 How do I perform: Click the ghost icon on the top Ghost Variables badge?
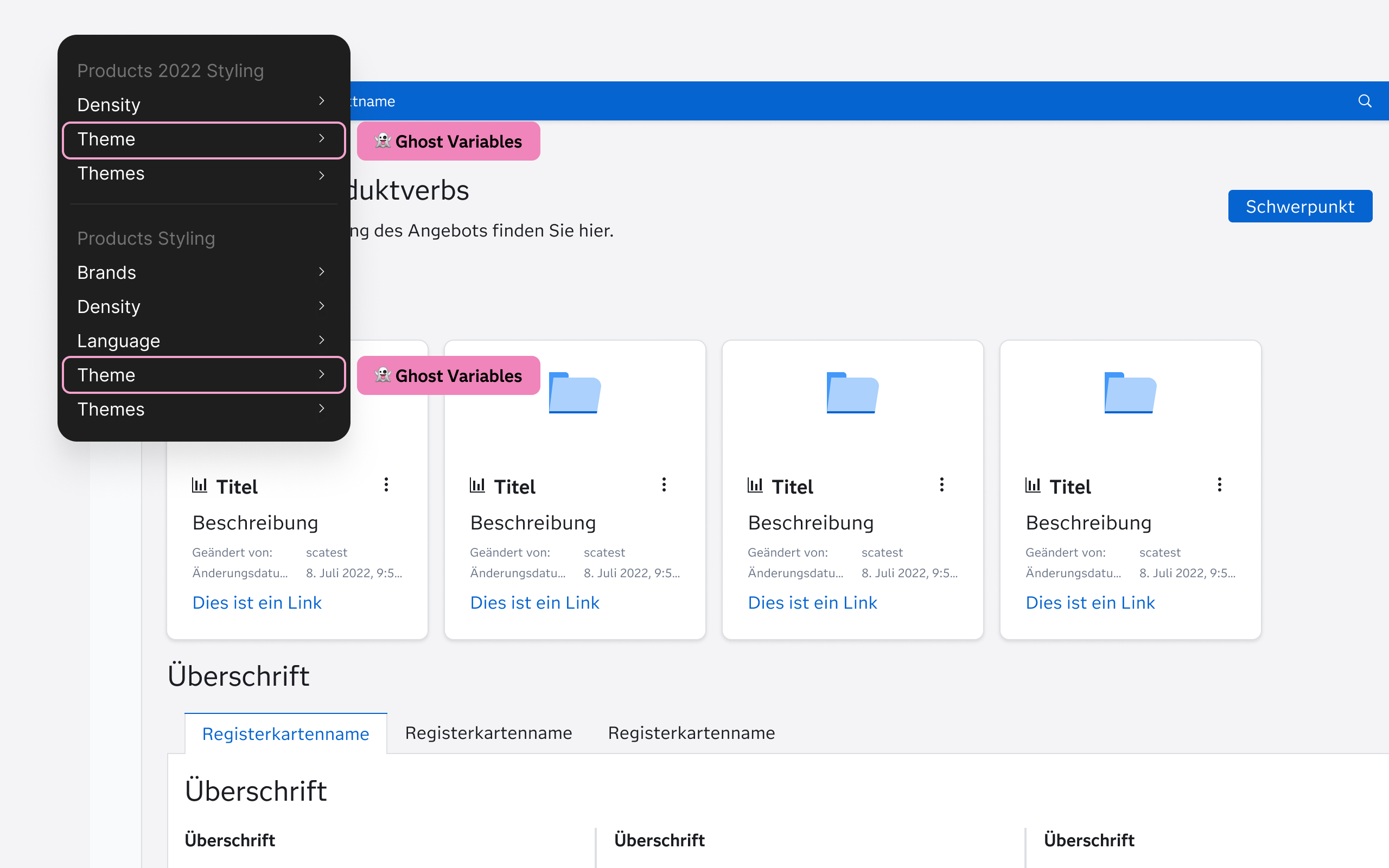384,141
